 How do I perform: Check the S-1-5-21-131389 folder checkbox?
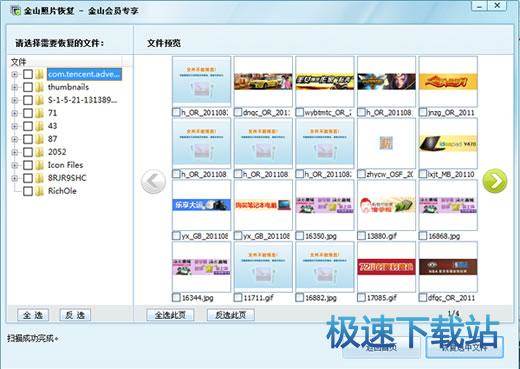[28, 100]
